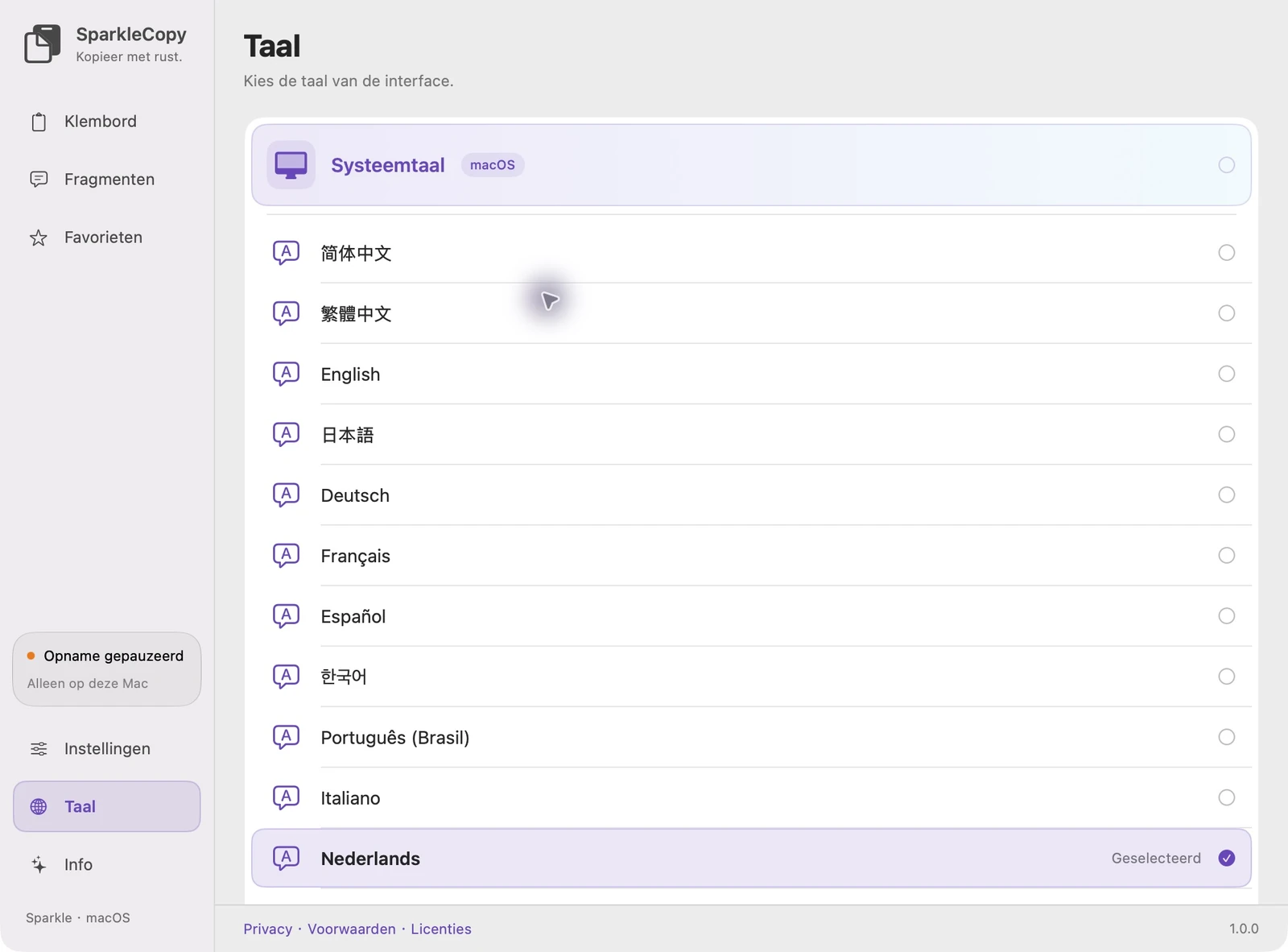Click the language icon beside 繁體中文
Viewport: 1288px width, 952px height.
(286, 313)
